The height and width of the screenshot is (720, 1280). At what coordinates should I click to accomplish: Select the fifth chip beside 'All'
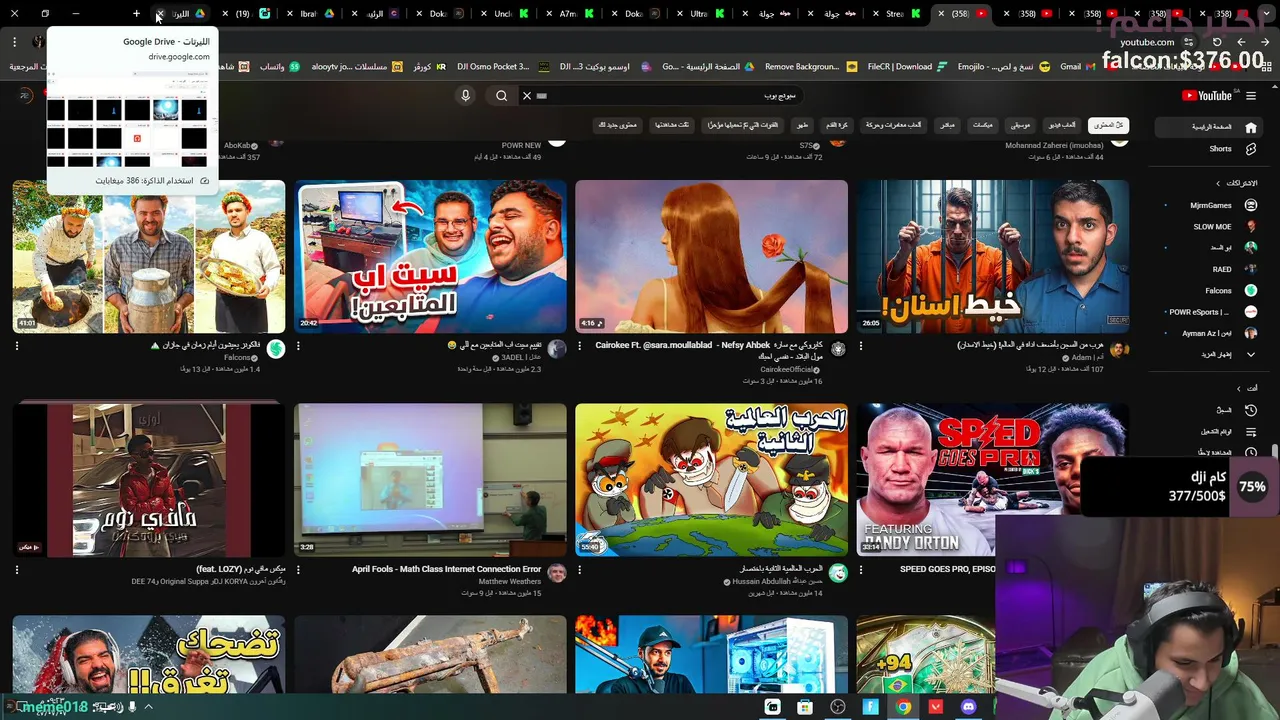pyautogui.click(x=947, y=125)
